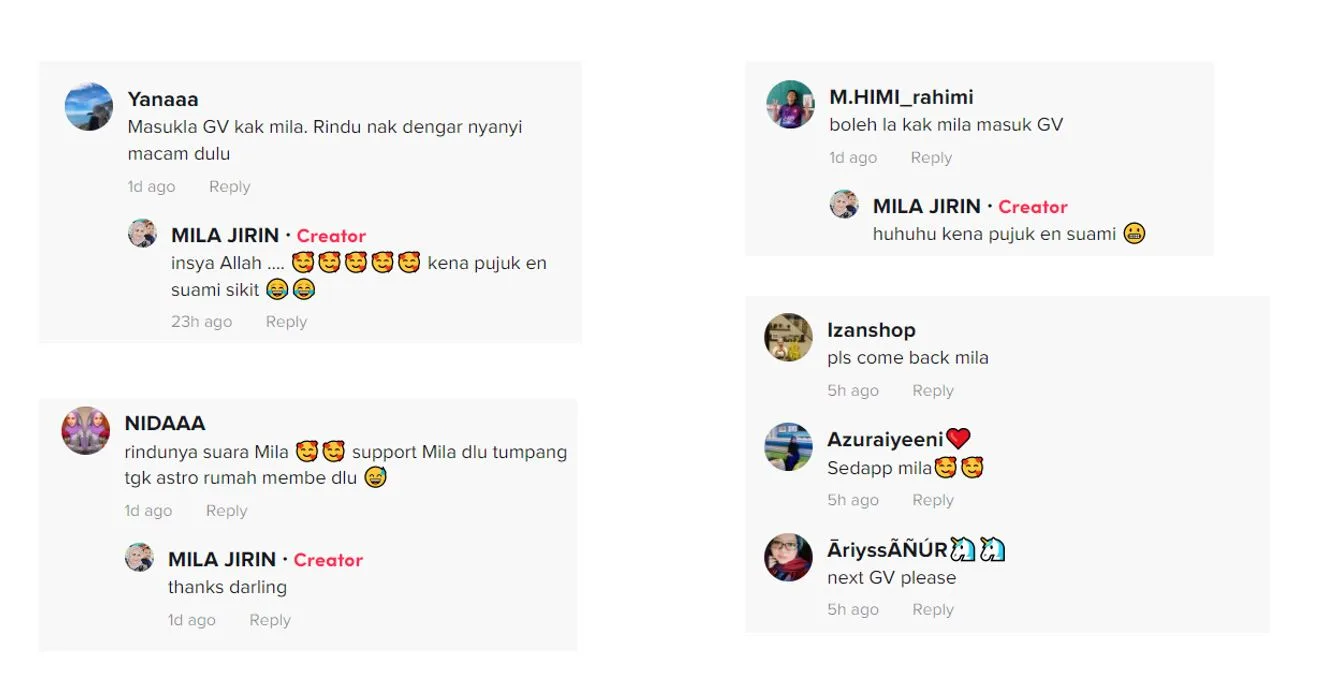Open Yanaaa's profile avatar
Image resolution: width=1323 pixels, height=678 pixels.
pos(89,107)
